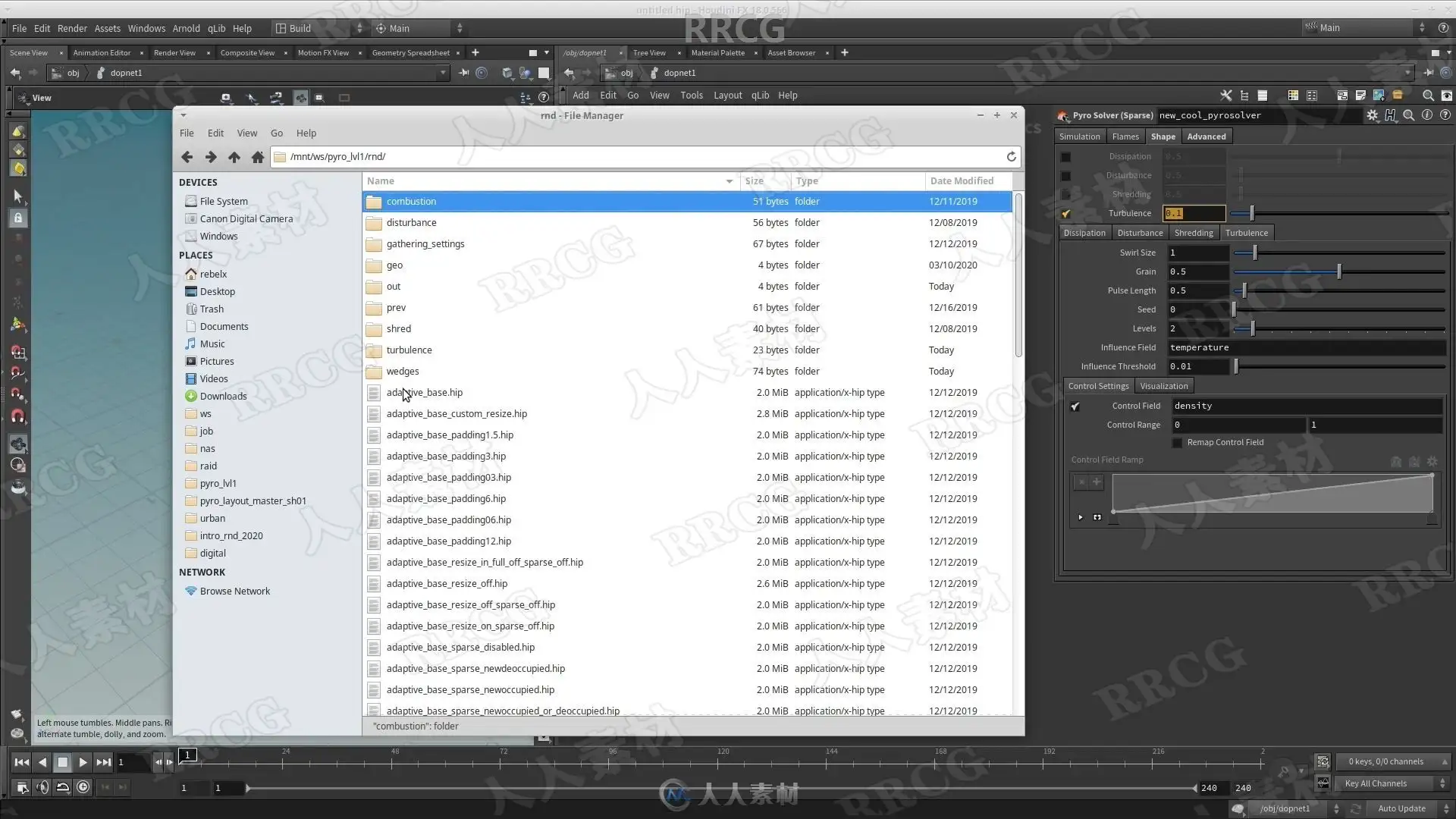Open Auto Update mode dropdown
This screenshot has height=819, width=1456.
click(1410, 808)
